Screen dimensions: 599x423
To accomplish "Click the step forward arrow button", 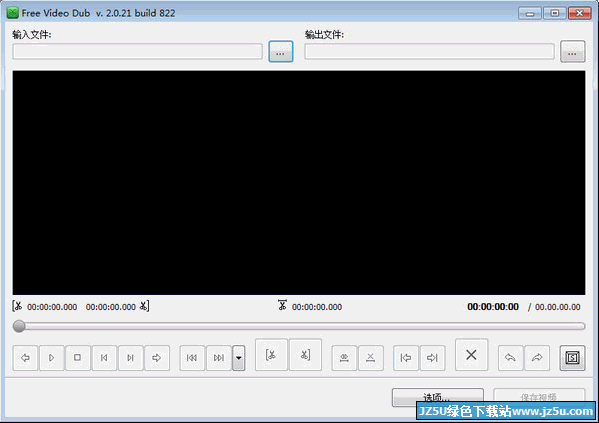I will click(x=157, y=358).
